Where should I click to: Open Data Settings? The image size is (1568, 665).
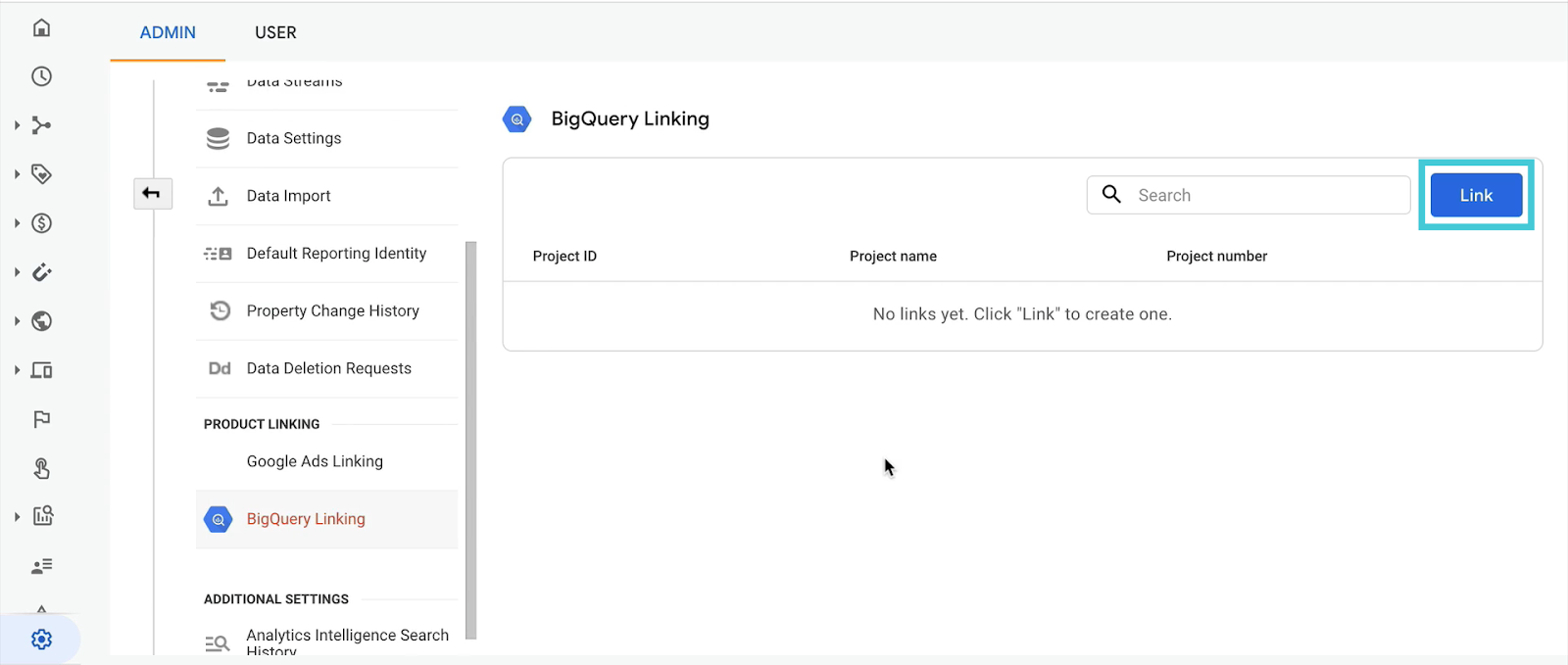[326, 139]
